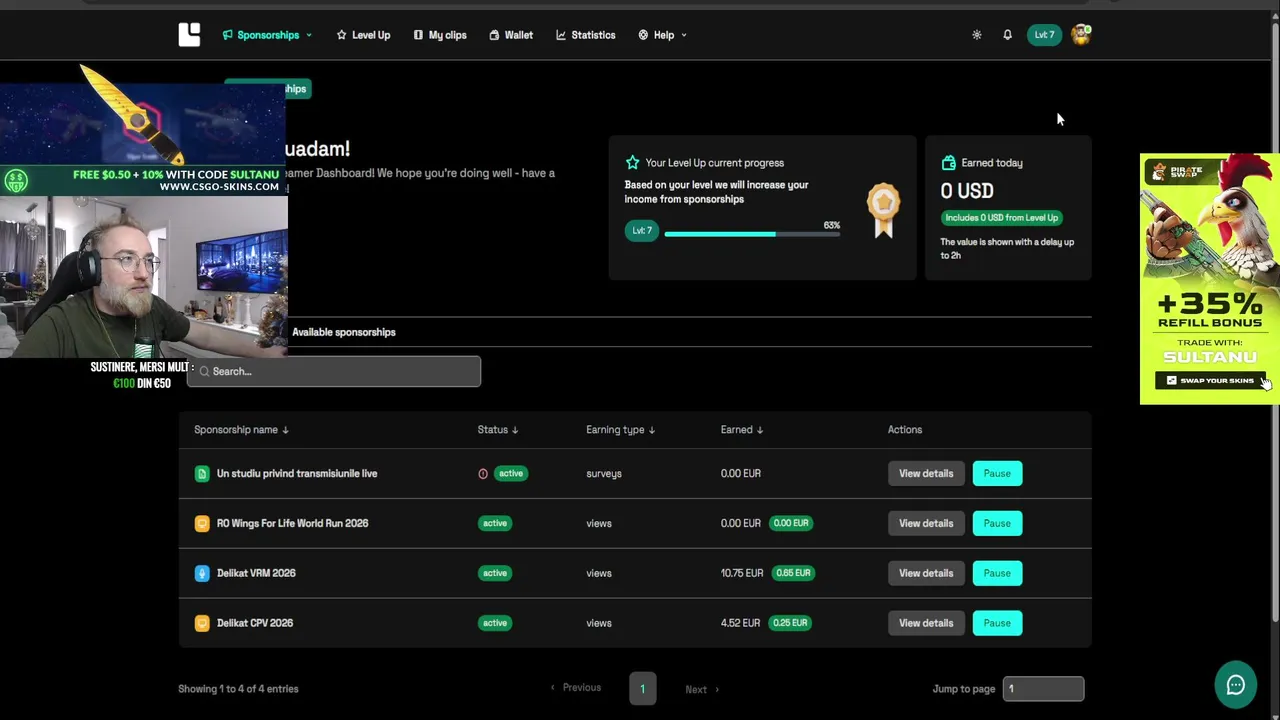Click the orange icon of Delikat CPV 2026
Viewport: 1280px width, 720px height.
coord(202,623)
